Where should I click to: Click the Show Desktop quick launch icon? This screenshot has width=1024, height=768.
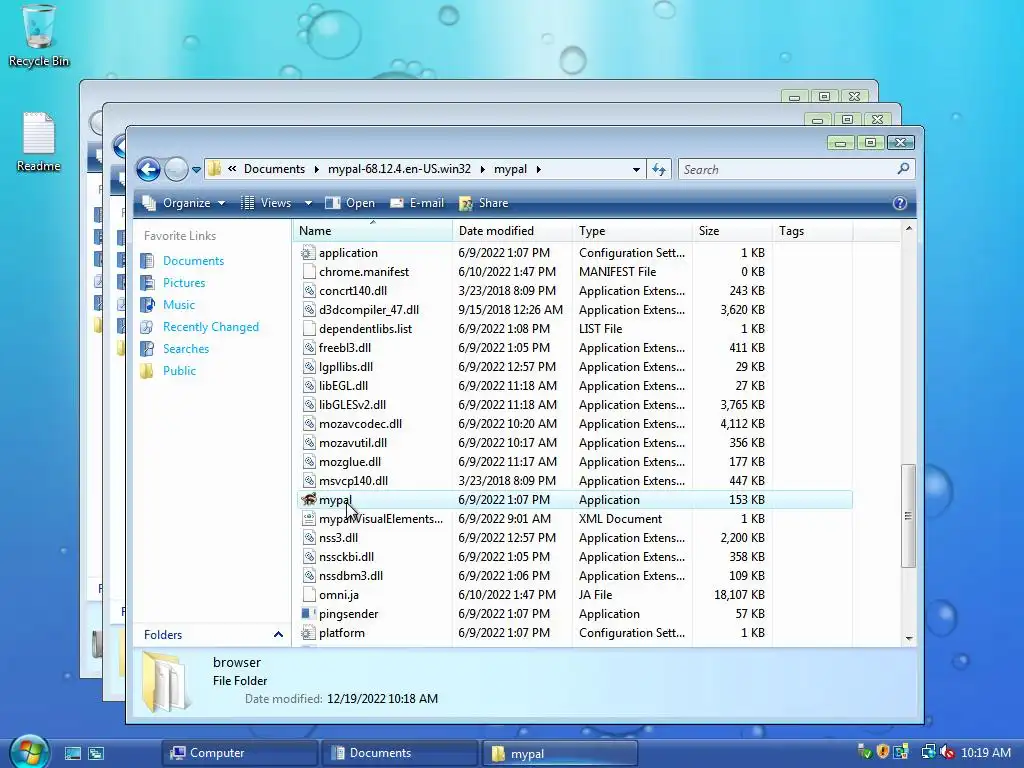click(x=72, y=753)
